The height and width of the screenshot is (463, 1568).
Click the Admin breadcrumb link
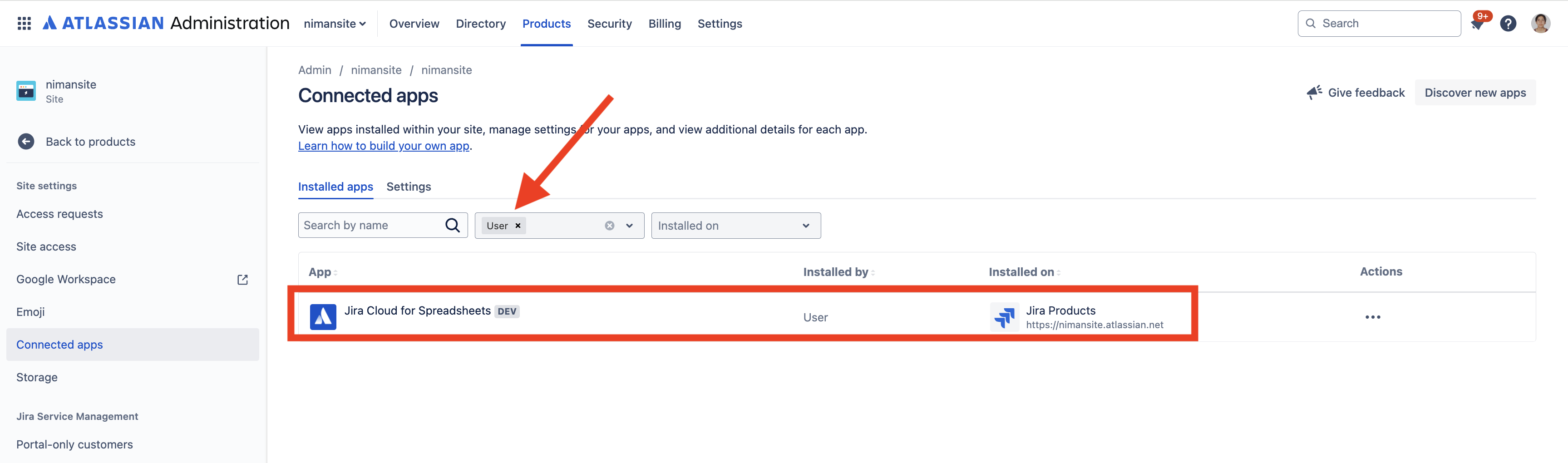point(315,70)
